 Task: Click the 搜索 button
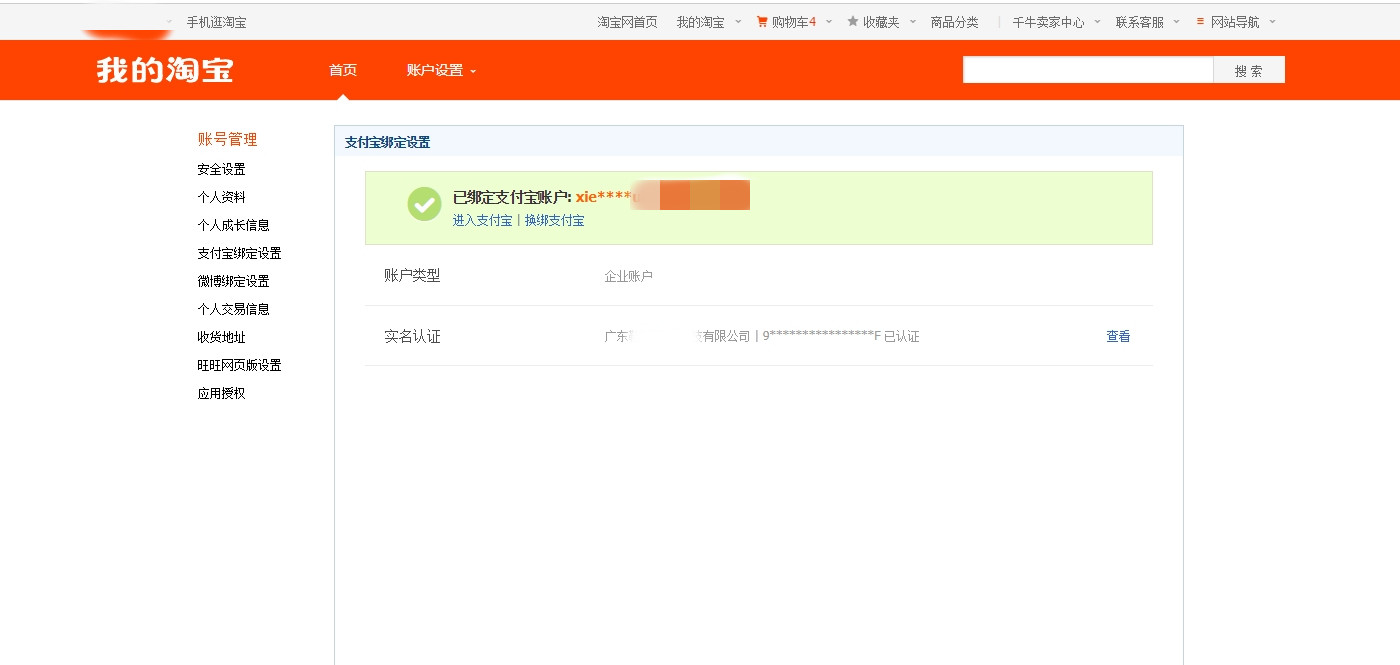click(1249, 70)
